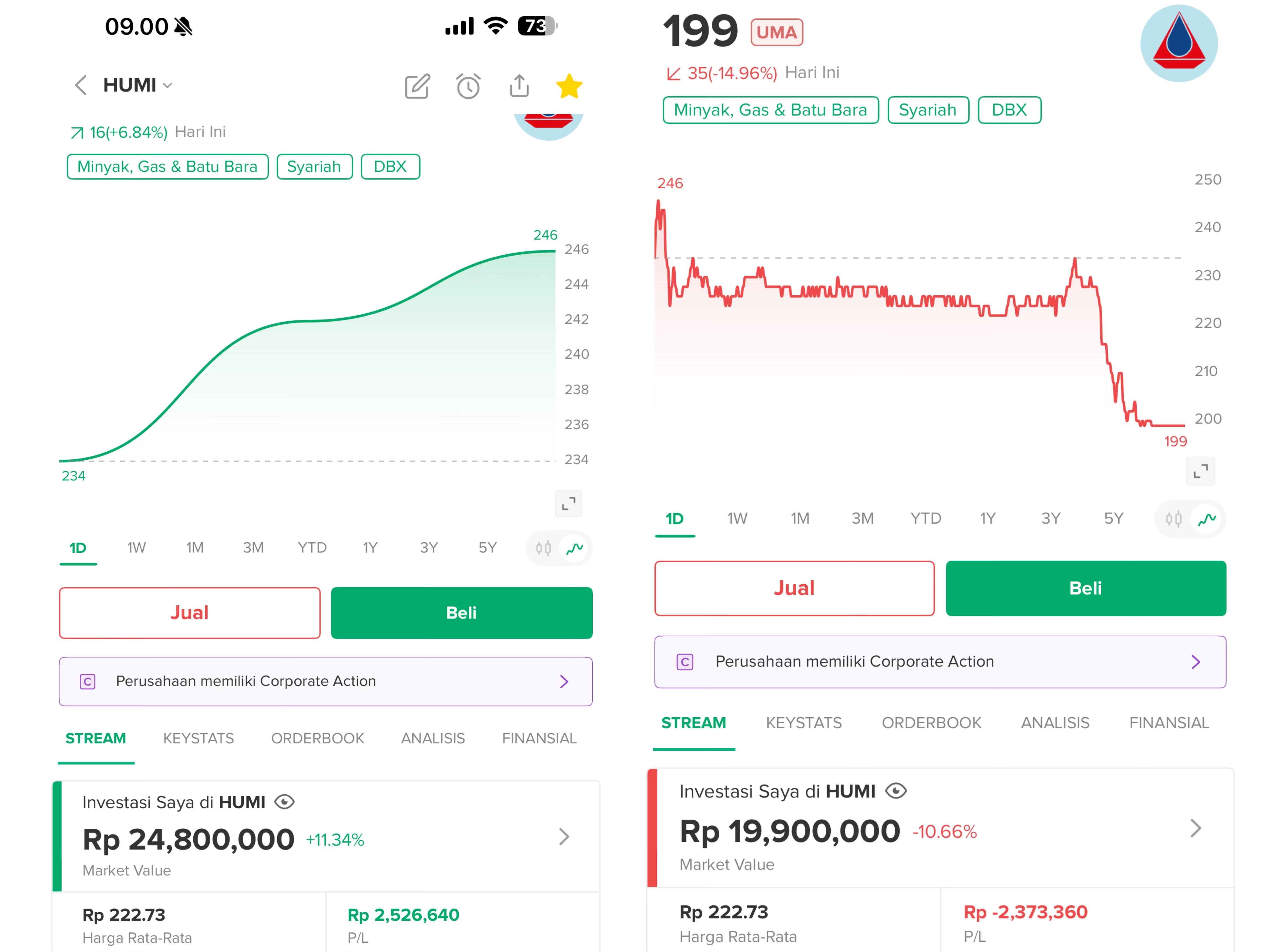
Task: Tap the HUMI company logo on right
Action: tap(1178, 44)
